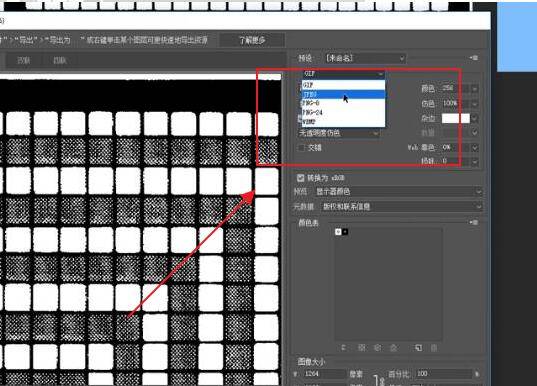Click the 了解更多 learn more button
The width and height of the screenshot is (537, 386).
pyautogui.click(x=252, y=40)
